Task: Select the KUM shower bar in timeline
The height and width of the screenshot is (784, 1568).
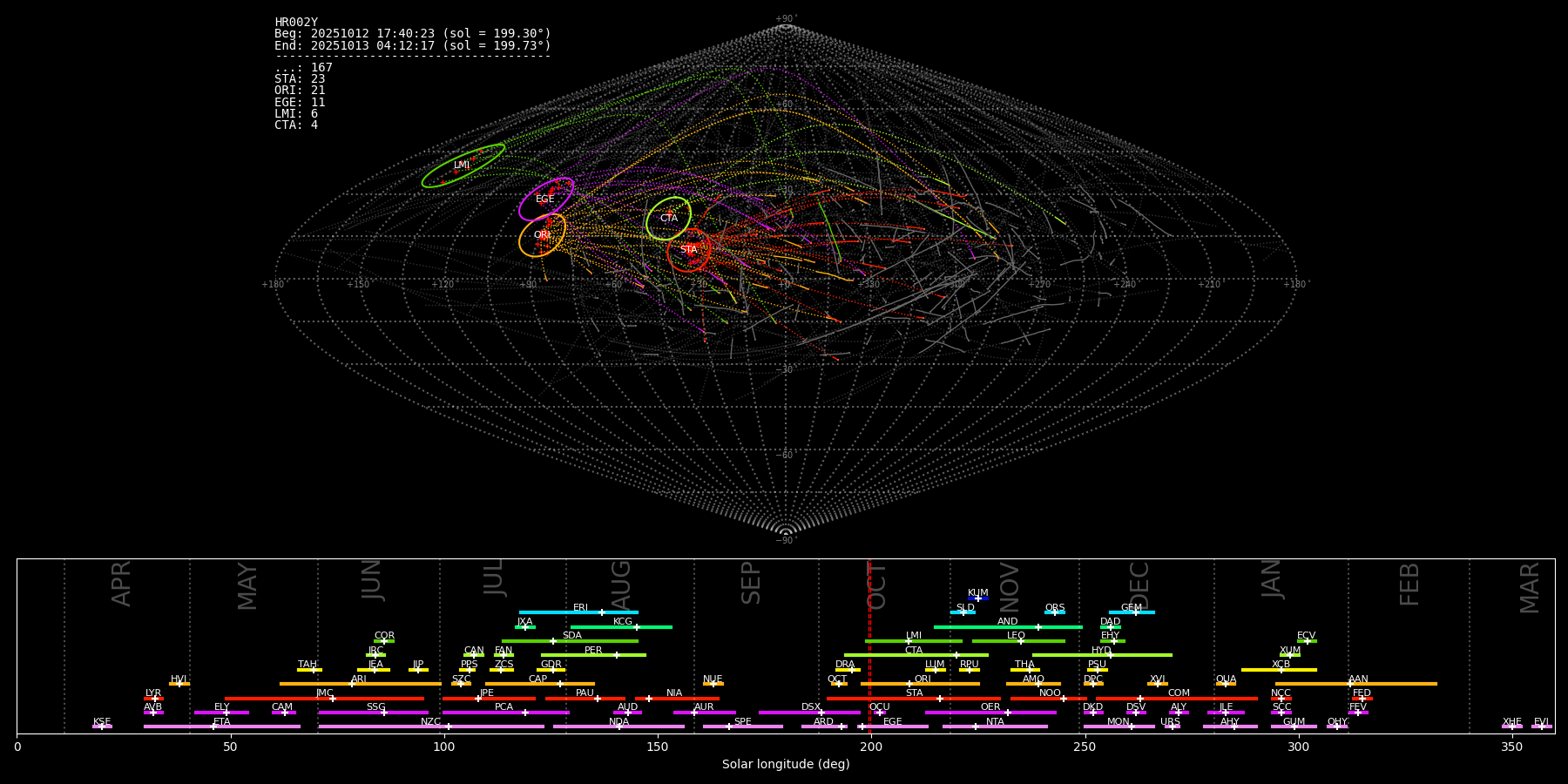Action: pyautogui.click(x=978, y=598)
